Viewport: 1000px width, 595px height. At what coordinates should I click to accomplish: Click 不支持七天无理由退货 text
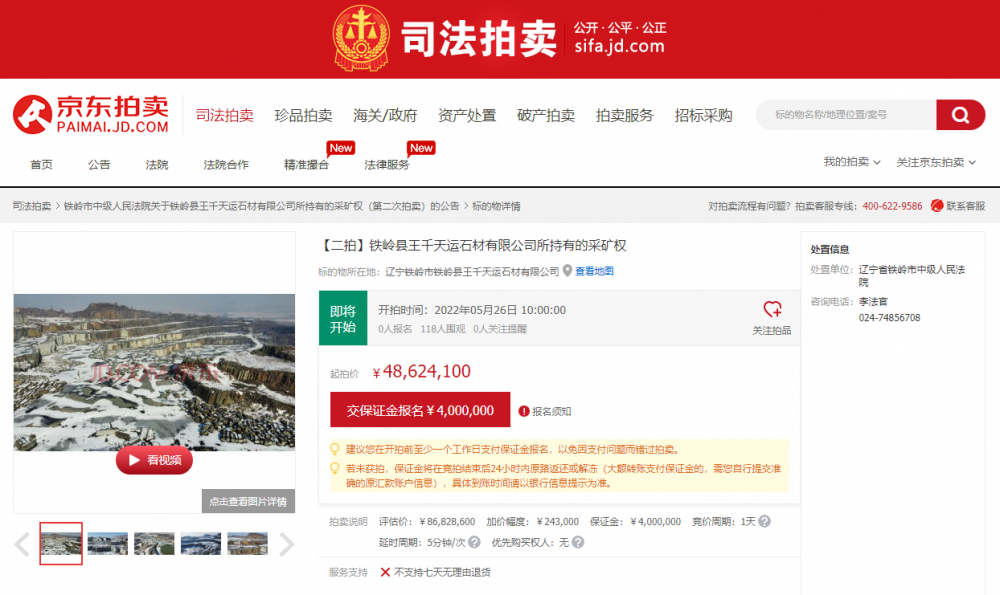tap(443, 572)
